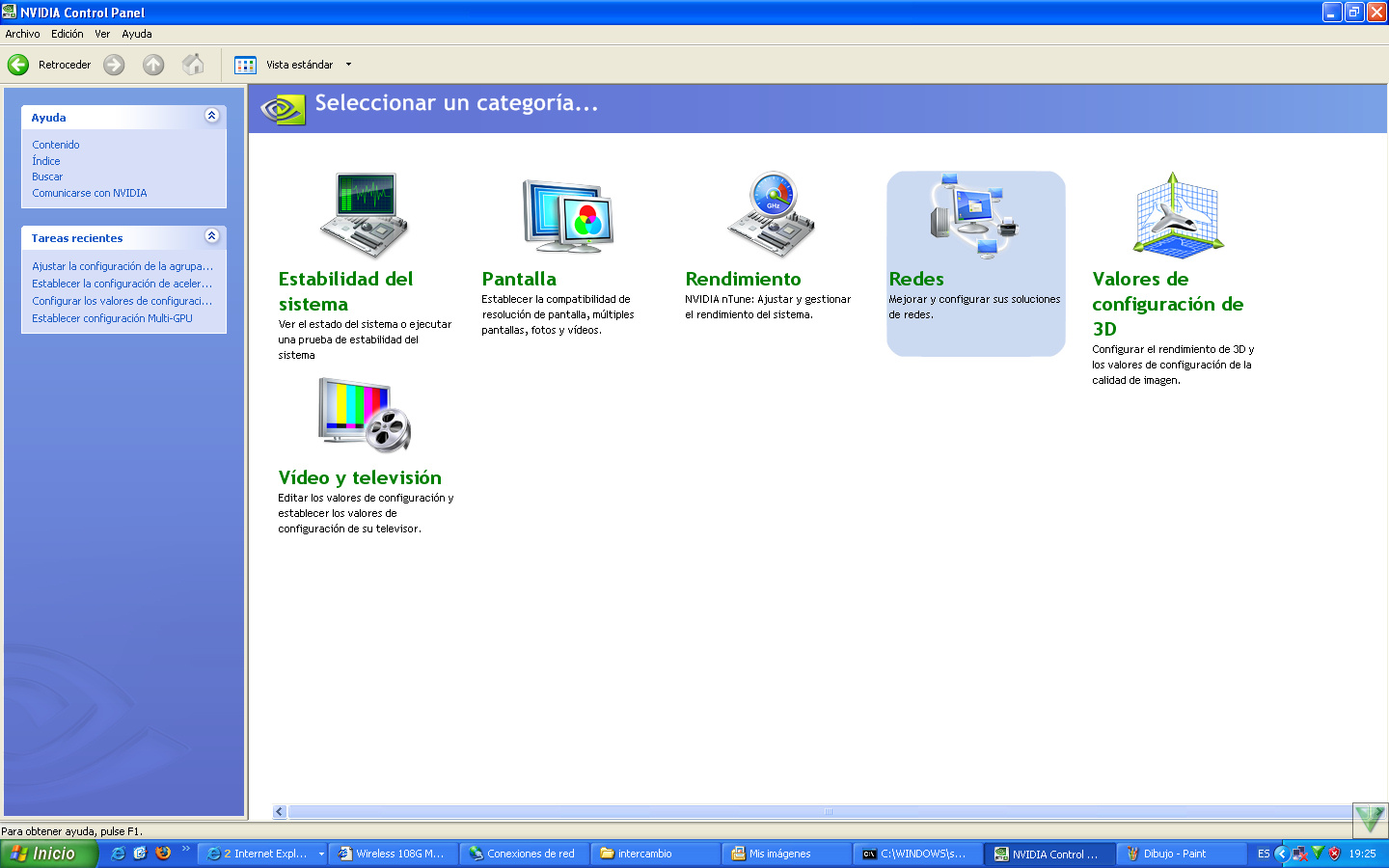
Task: Click the horizontal scrollbar left arrow
Action: pyautogui.click(x=280, y=812)
